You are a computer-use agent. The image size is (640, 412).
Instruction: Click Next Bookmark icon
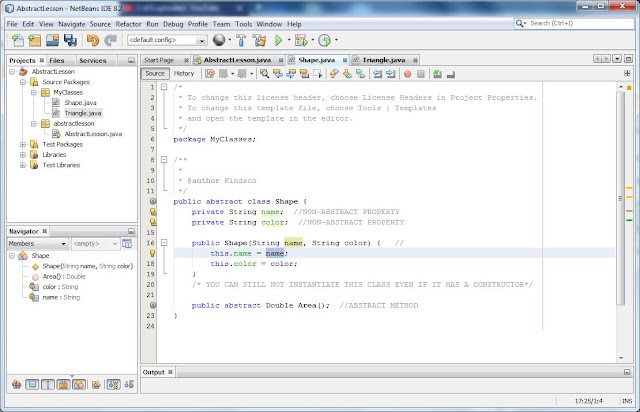tap(347, 73)
